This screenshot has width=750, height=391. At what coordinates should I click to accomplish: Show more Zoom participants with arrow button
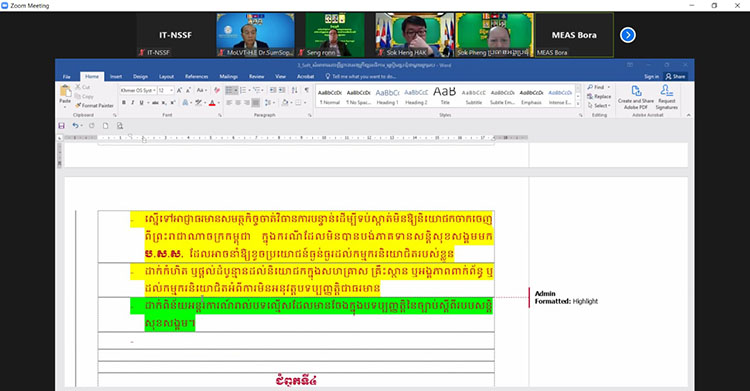tap(628, 35)
